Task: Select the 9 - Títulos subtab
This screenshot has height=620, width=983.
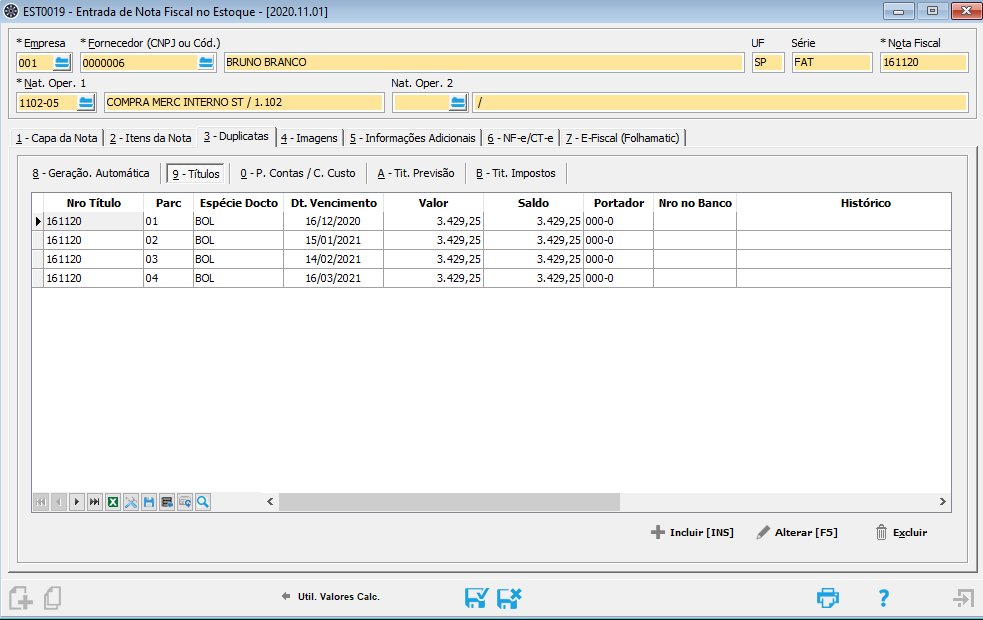Action: click(x=196, y=174)
